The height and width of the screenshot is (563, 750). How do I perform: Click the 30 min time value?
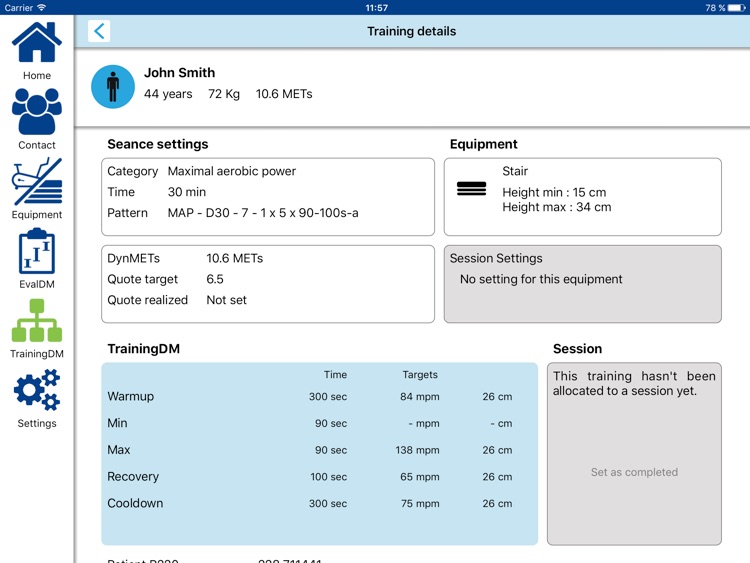click(x=187, y=192)
